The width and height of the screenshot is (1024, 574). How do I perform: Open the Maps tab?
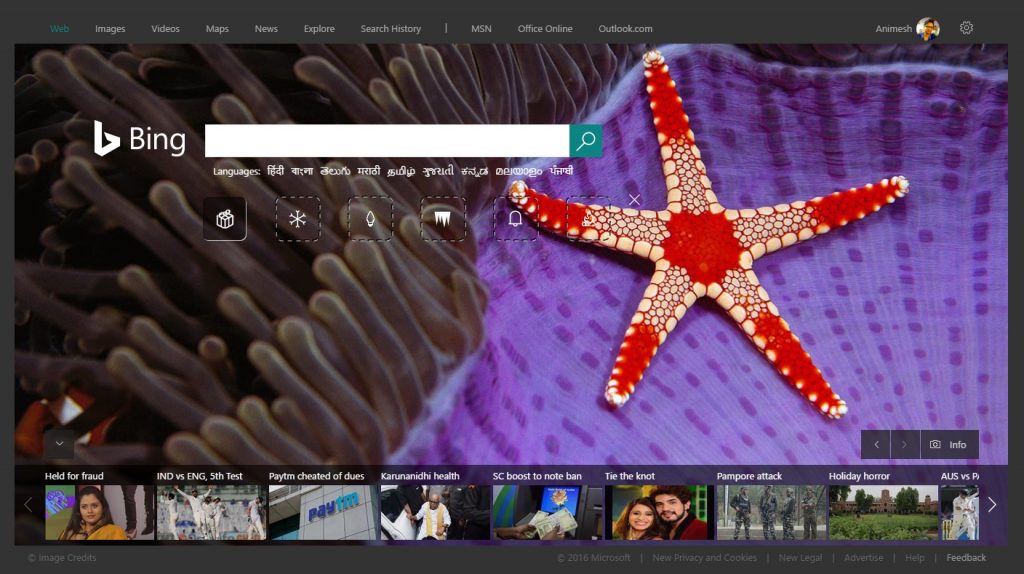tap(217, 29)
